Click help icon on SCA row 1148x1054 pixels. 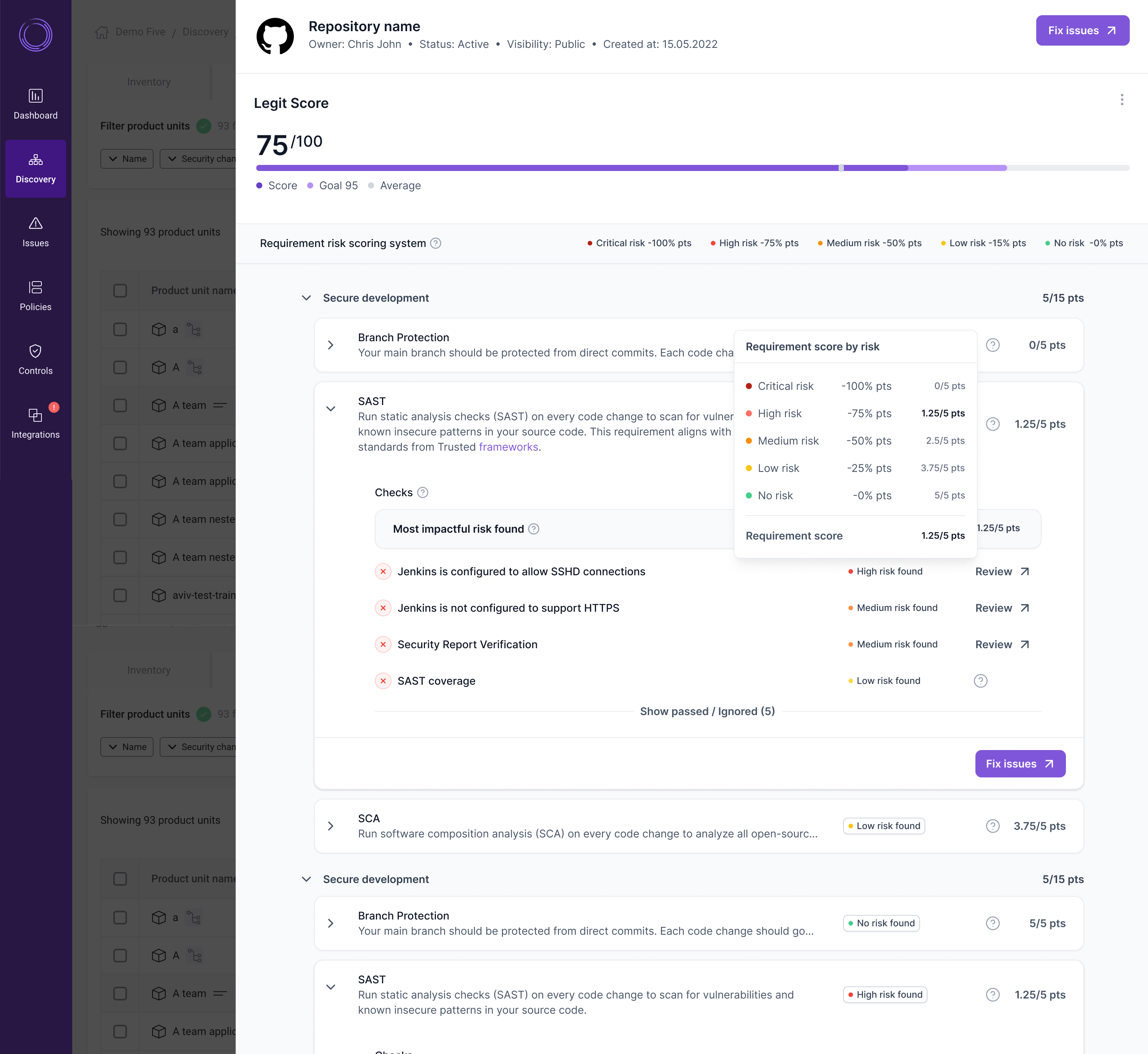tap(993, 826)
